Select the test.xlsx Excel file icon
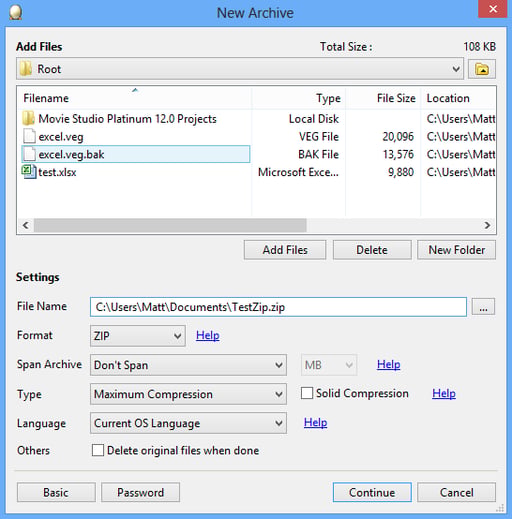 click(29, 172)
